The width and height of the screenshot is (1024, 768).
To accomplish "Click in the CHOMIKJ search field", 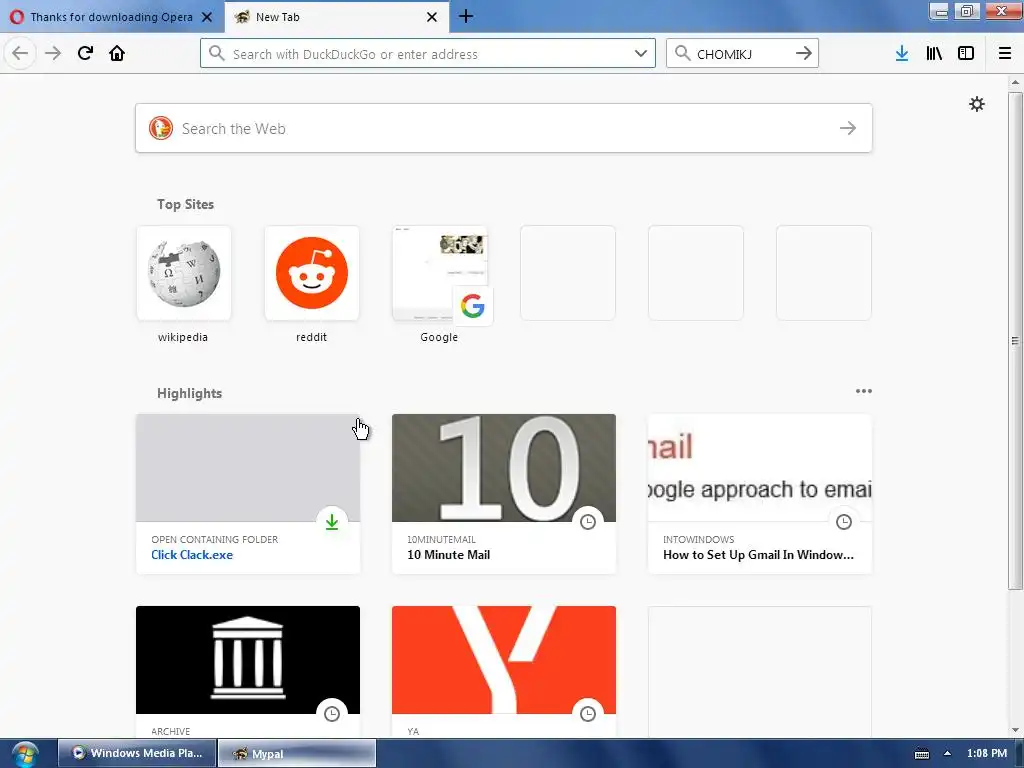I will (742, 53).
